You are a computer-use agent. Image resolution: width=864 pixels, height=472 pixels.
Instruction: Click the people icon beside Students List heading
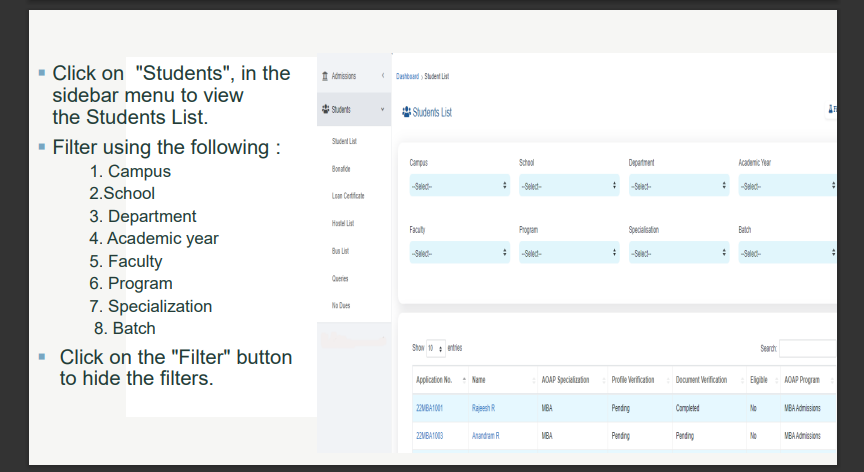tap(405, 112)
